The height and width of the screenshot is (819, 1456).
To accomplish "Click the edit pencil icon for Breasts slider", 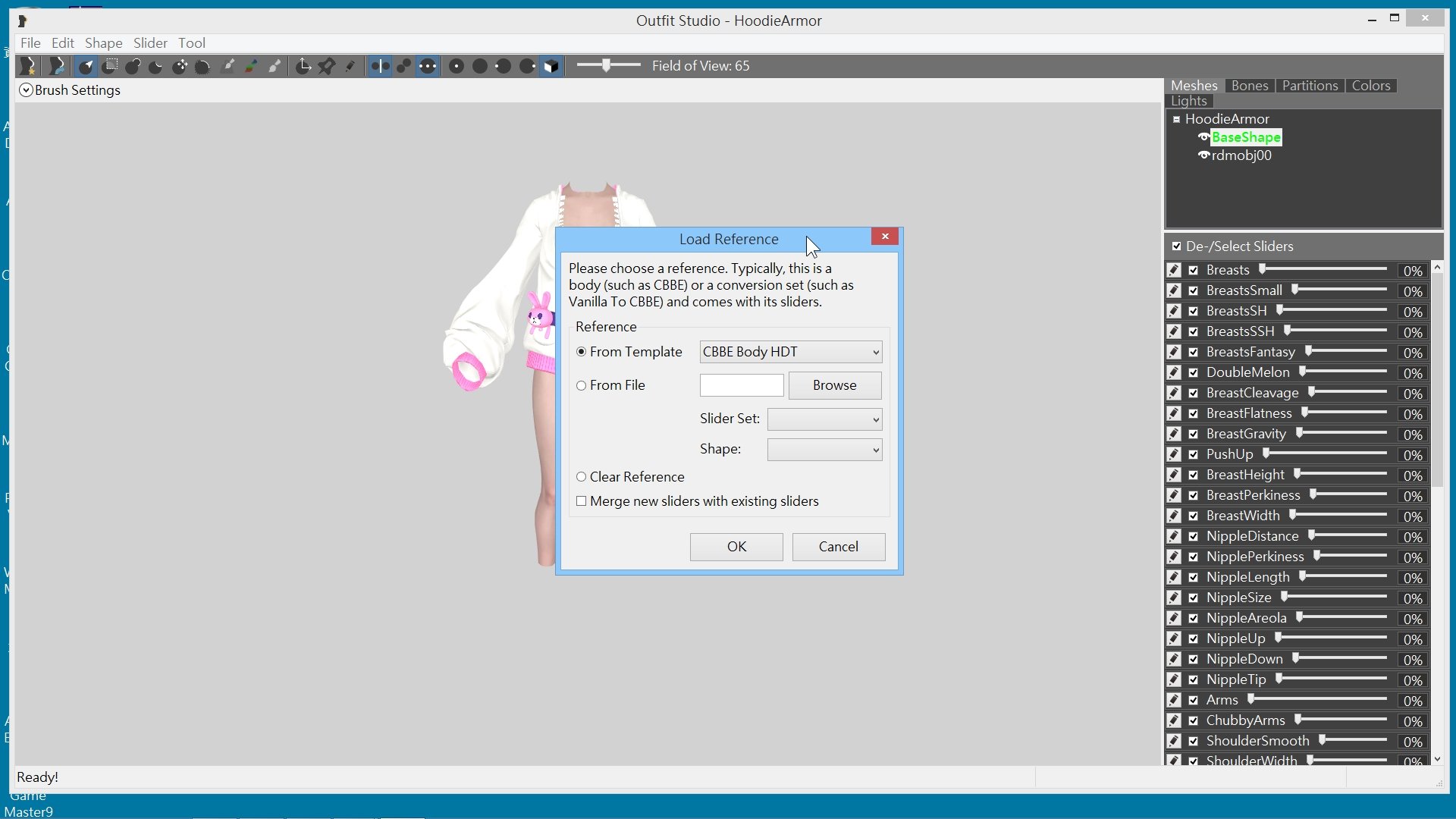I will (1174, 270).
